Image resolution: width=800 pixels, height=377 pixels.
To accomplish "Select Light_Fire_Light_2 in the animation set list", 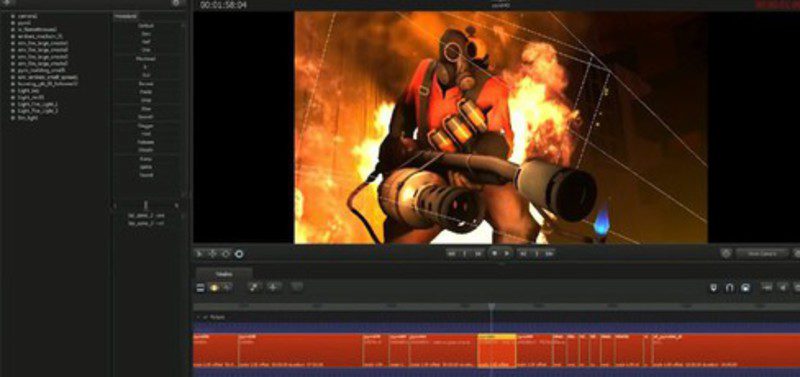I will tap(38, 110).
